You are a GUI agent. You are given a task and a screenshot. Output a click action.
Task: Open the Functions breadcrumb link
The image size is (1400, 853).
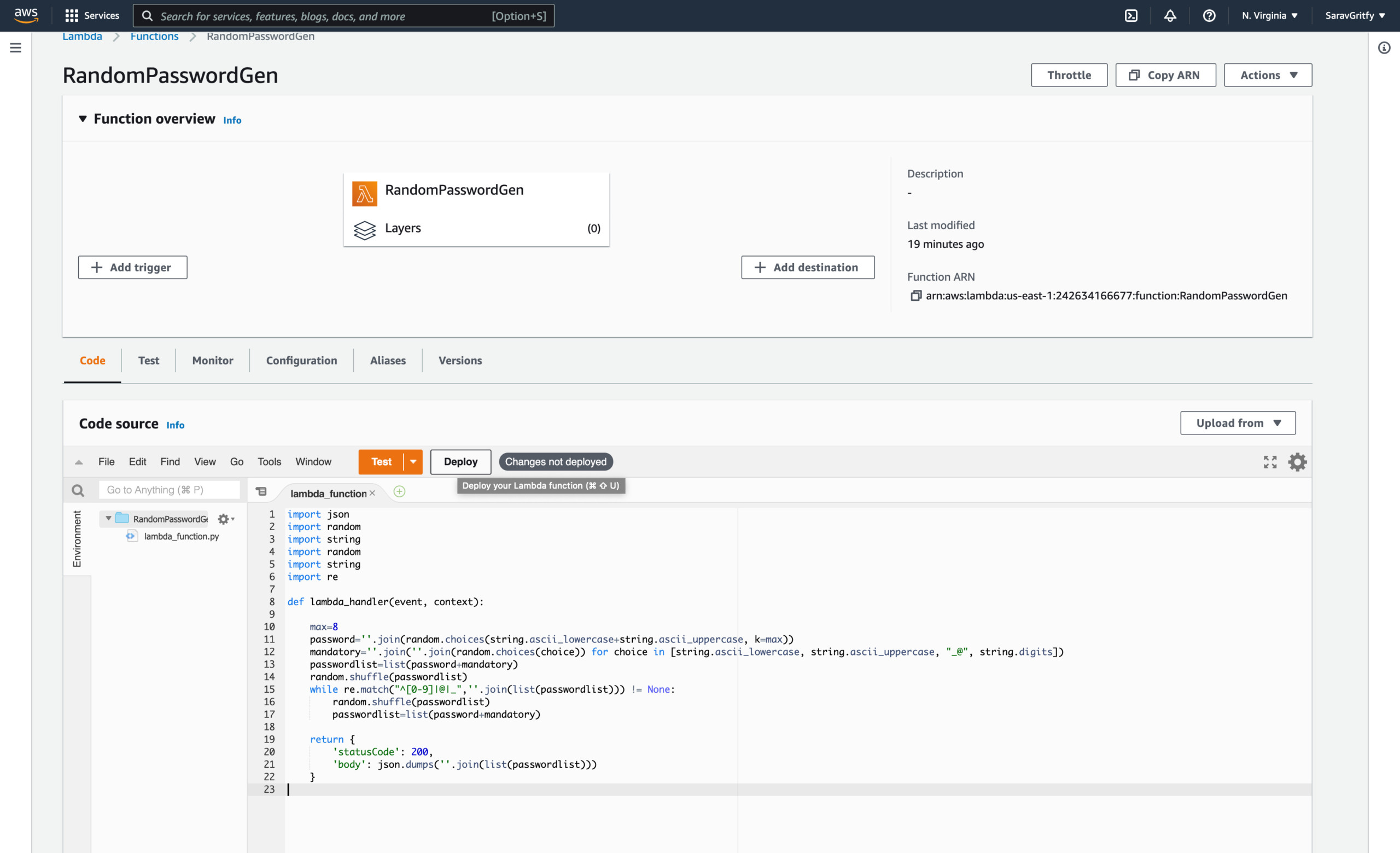(154, 36)
